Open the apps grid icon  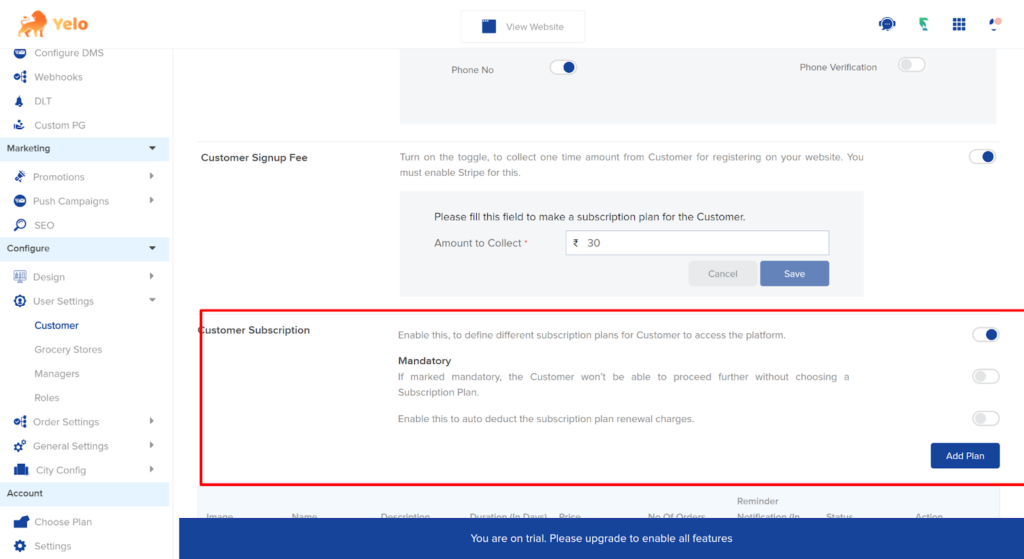tap(959, 24)
